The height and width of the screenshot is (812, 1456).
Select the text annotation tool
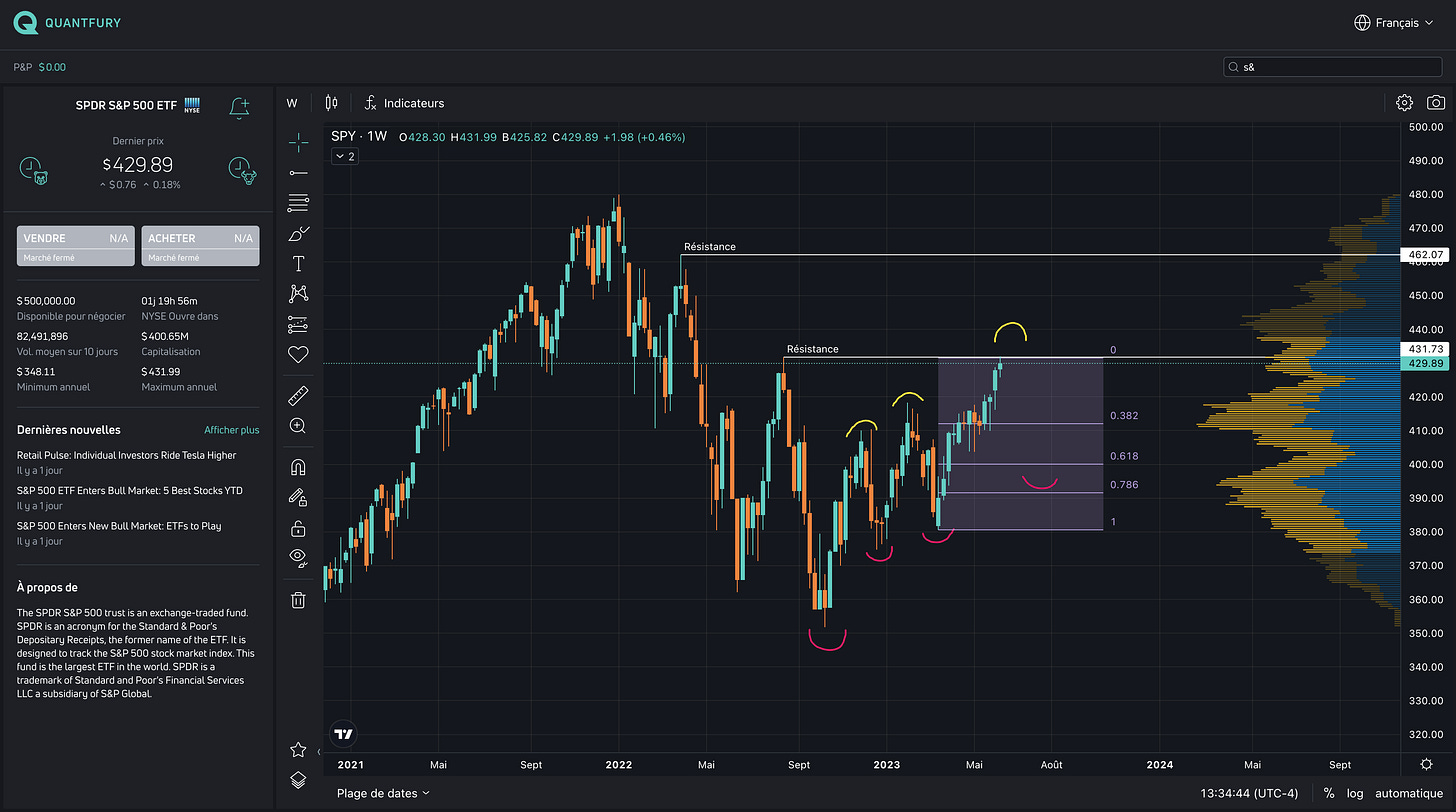point(298,264)
